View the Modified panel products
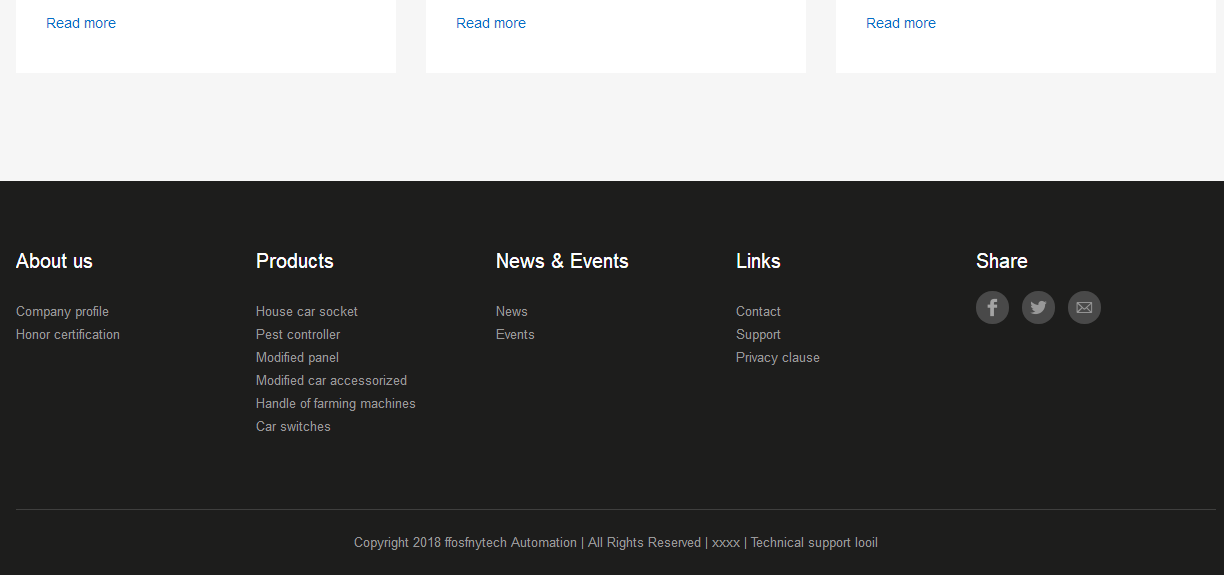The image size is (1224, 575). (x=297, y=358)
